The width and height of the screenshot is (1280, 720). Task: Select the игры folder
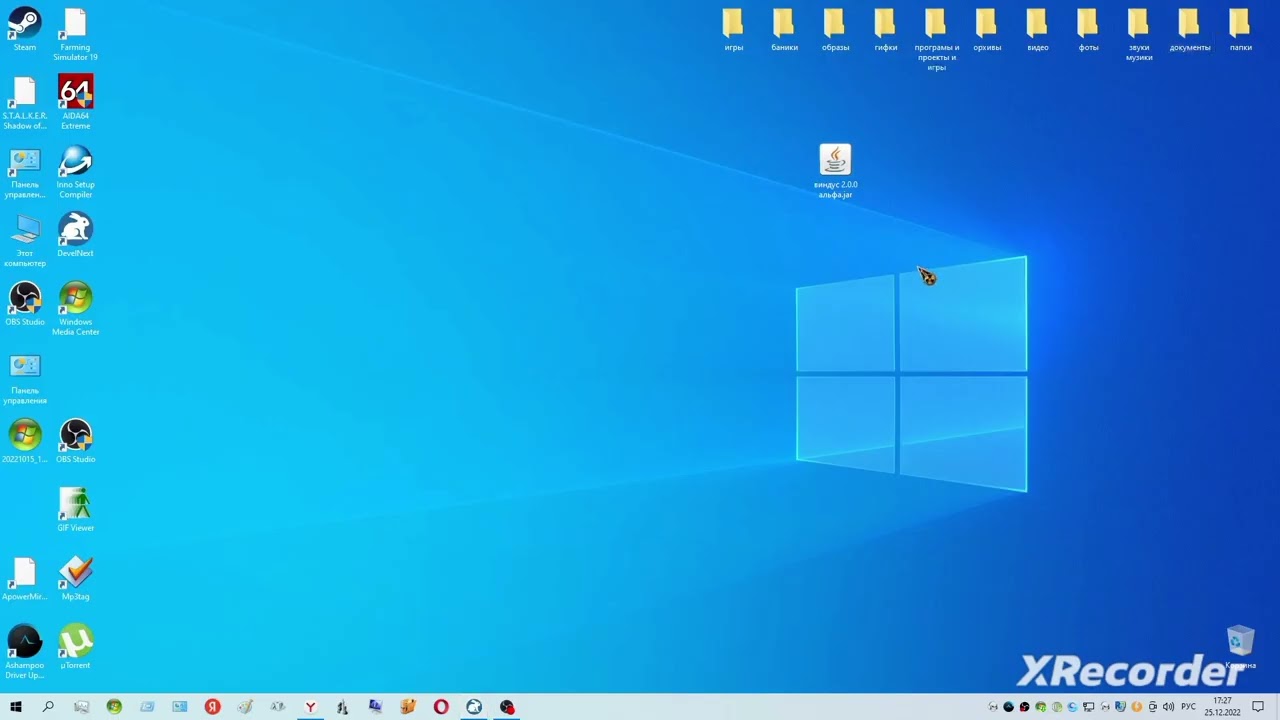click(x=734, y=30)
